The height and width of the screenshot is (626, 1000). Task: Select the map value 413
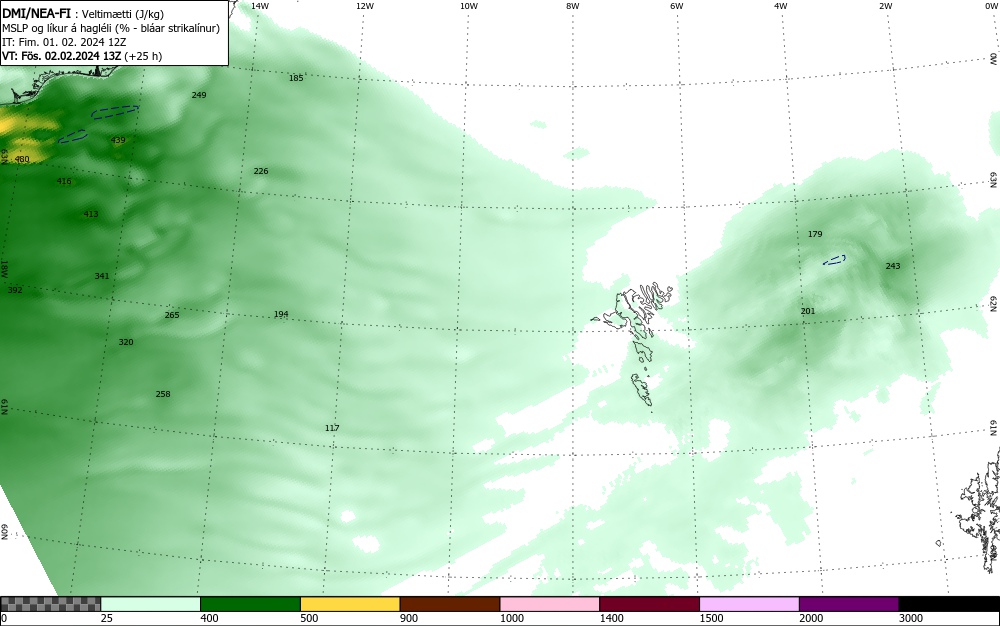click(91, 214)
